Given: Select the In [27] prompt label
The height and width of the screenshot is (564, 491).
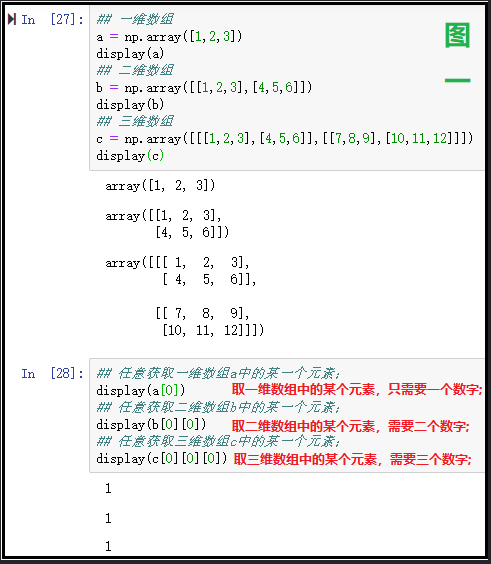Looking at the screenshot, I should coord(53,19).
